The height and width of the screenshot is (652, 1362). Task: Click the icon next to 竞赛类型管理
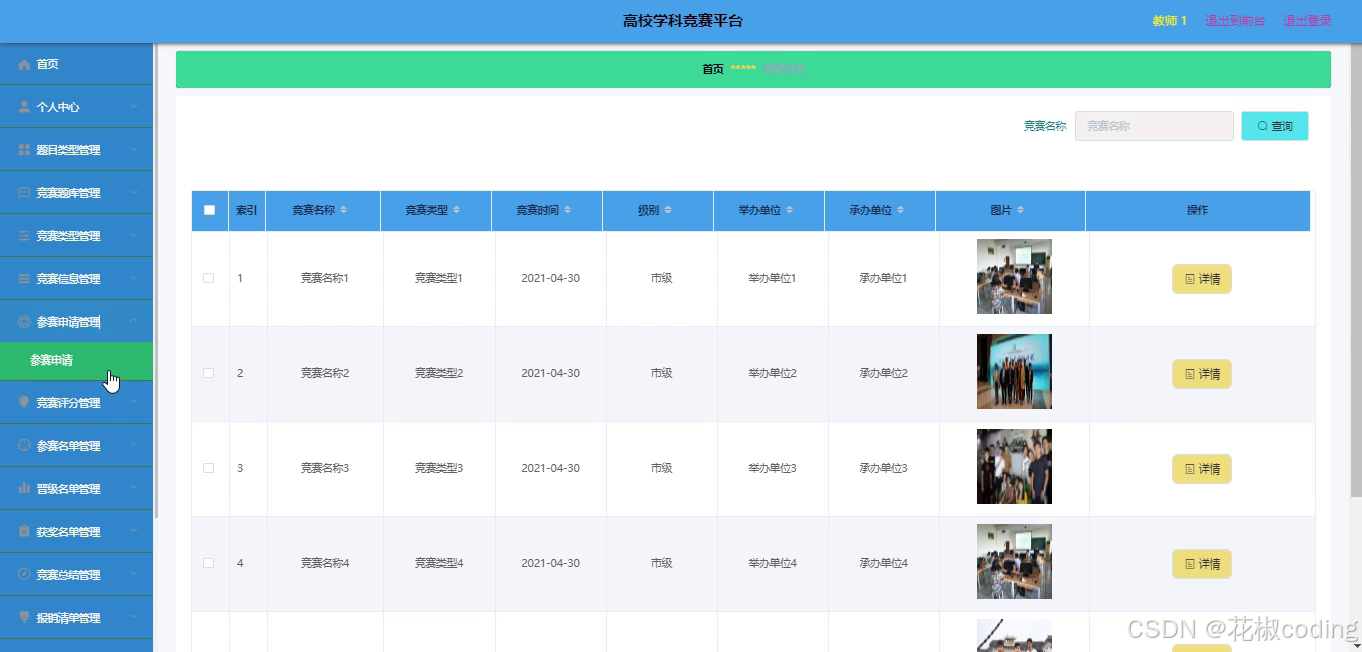(24, 236)
